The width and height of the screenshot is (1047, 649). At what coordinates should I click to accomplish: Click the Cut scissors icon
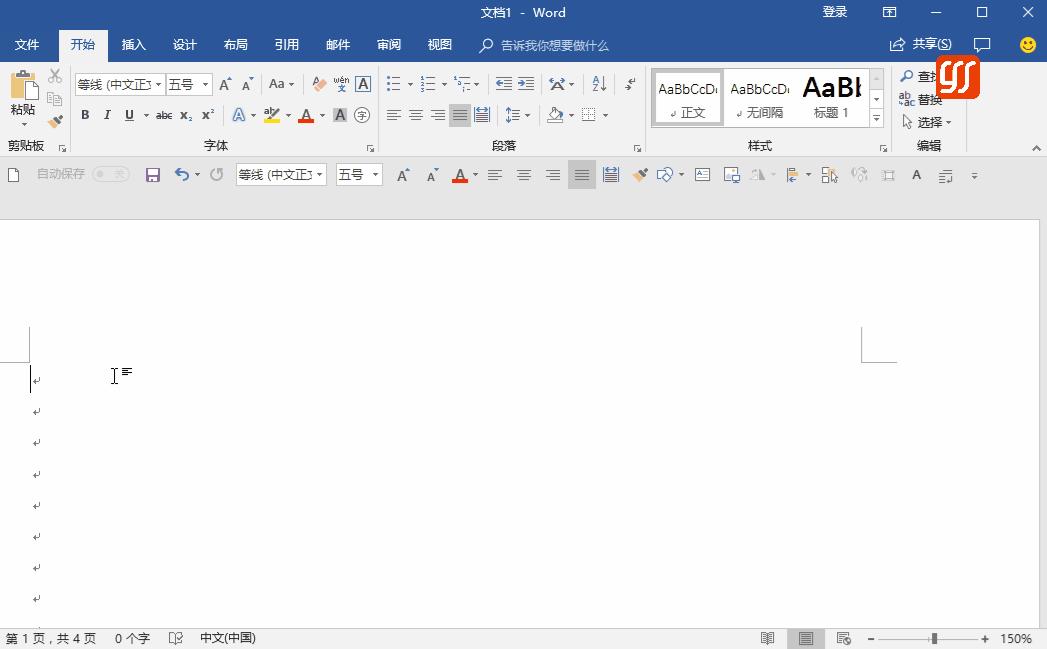click(55, 77)
